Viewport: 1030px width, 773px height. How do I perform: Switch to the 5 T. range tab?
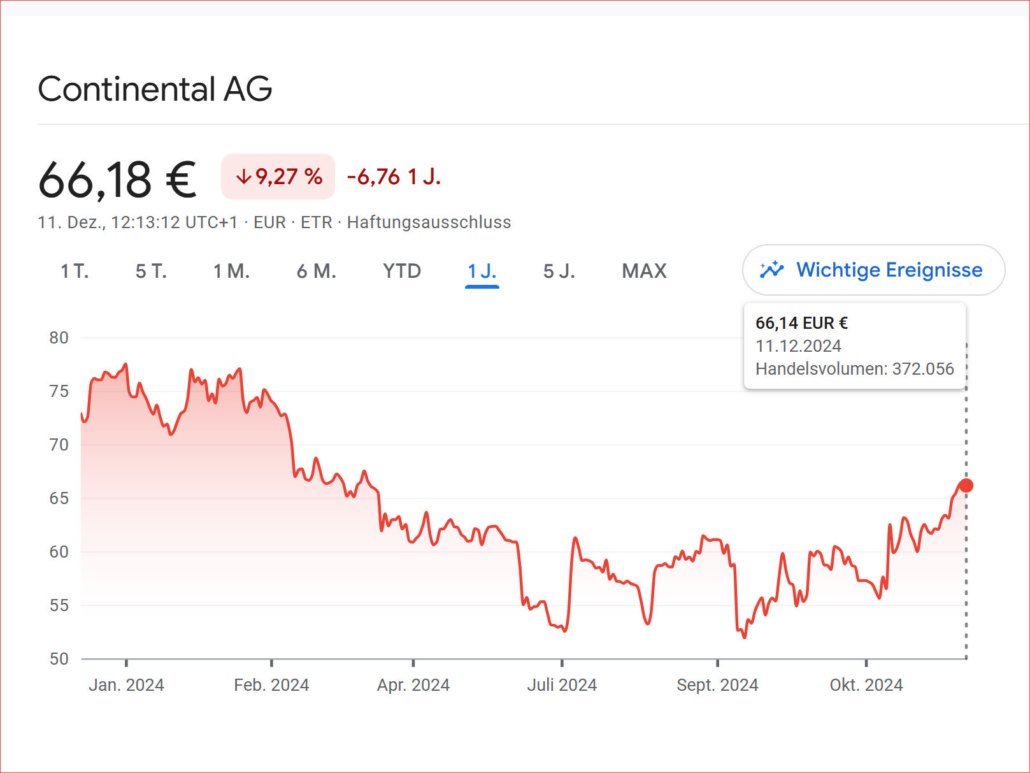tap(151, 271)
